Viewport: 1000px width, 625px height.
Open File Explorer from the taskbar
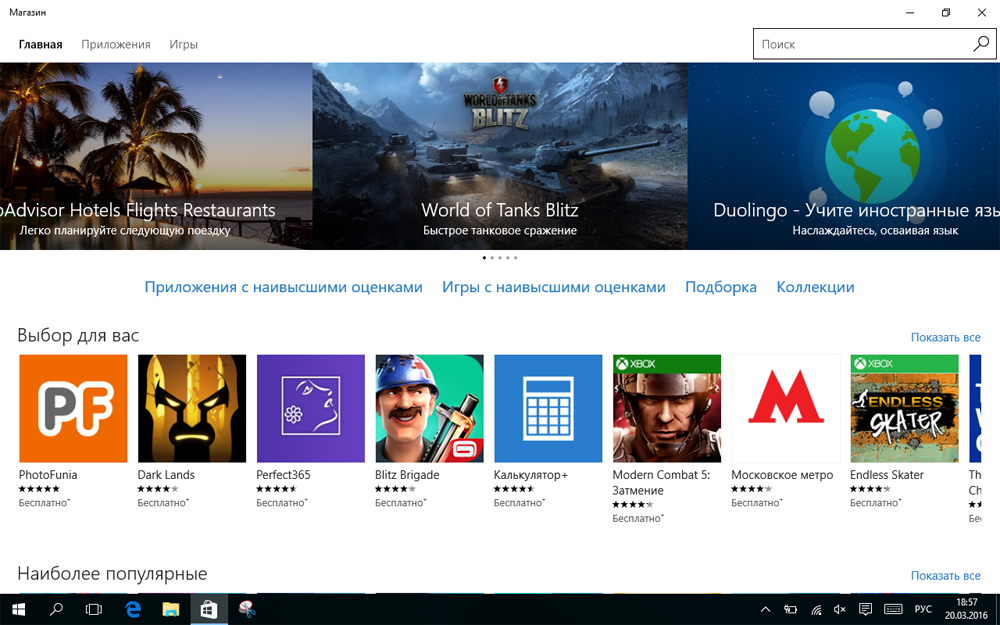coord(170,610)
